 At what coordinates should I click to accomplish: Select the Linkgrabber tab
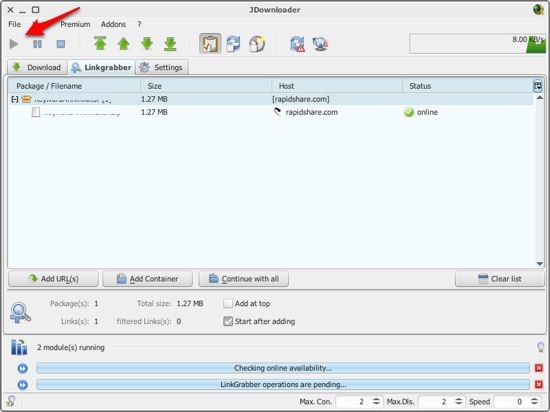(101, 67)
